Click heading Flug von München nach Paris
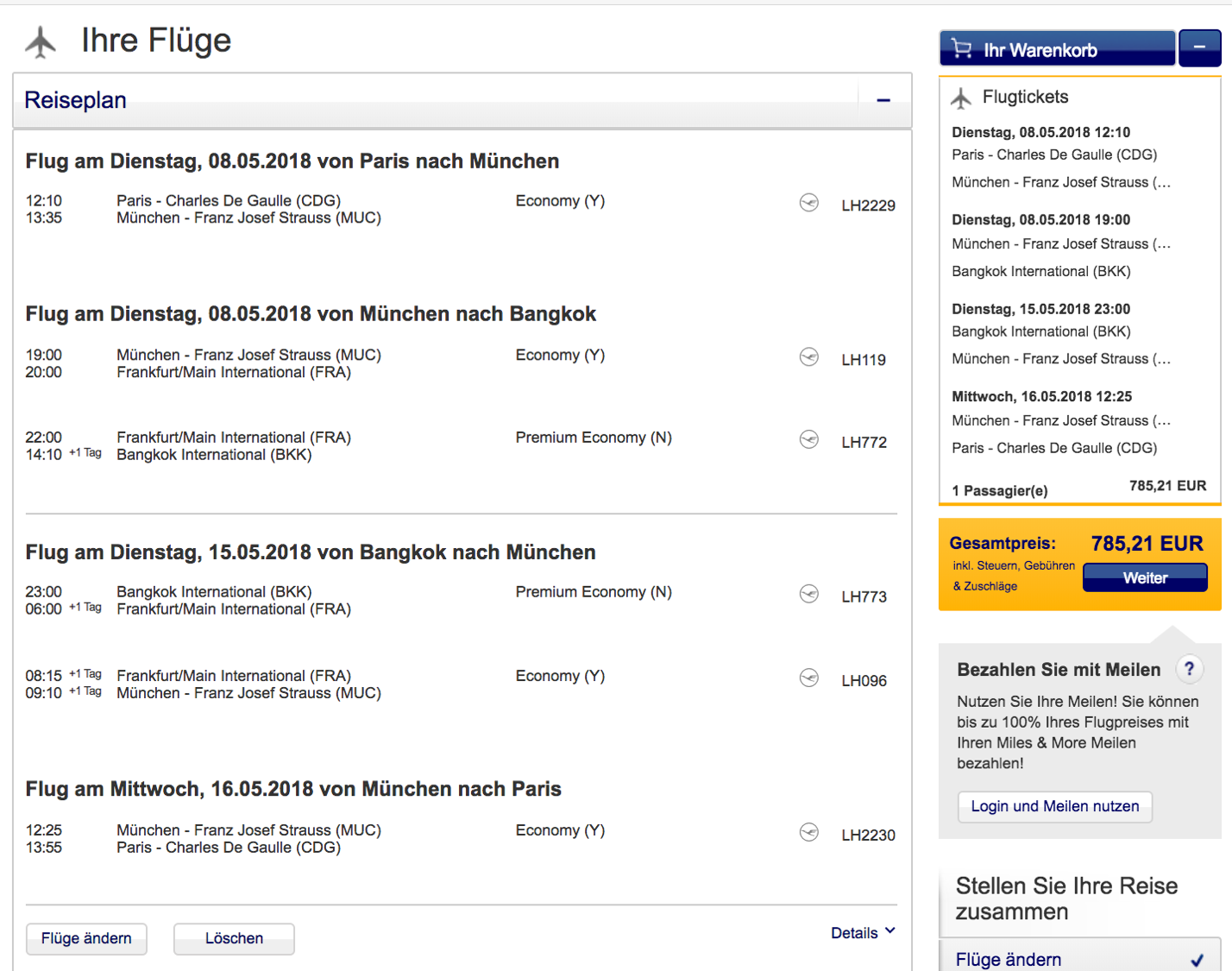 tap(293, 789)
